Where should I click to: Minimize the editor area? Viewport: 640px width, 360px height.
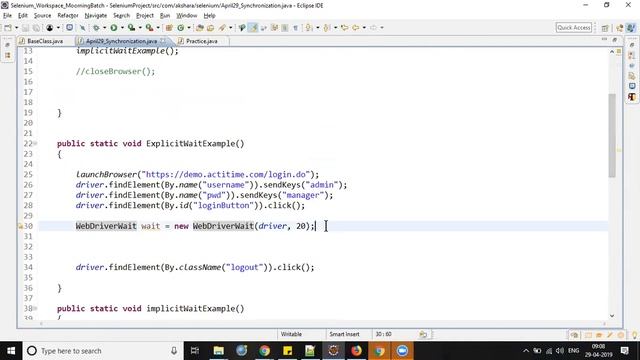(604, 40)
